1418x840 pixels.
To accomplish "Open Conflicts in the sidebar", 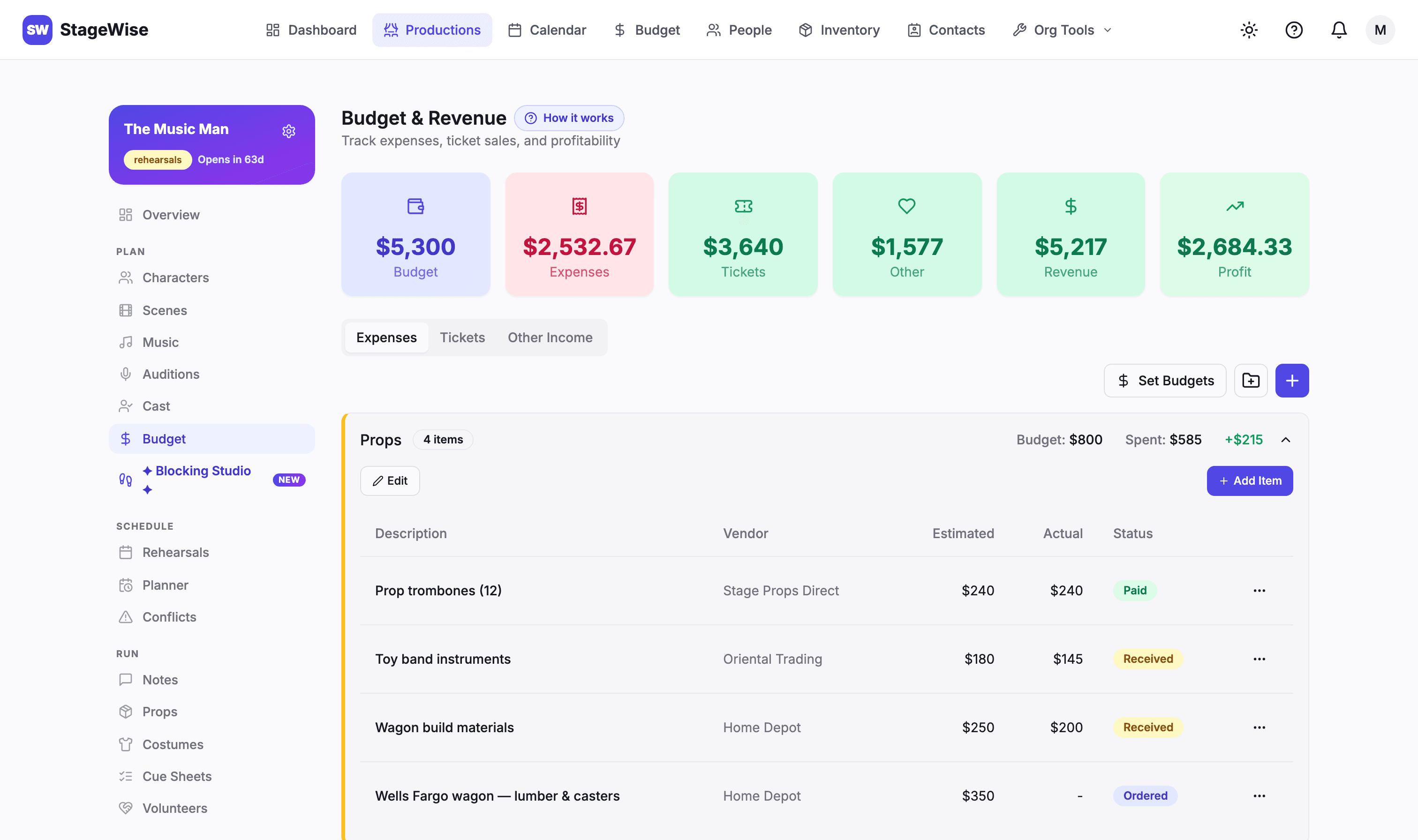I will (x=211, y=616).
